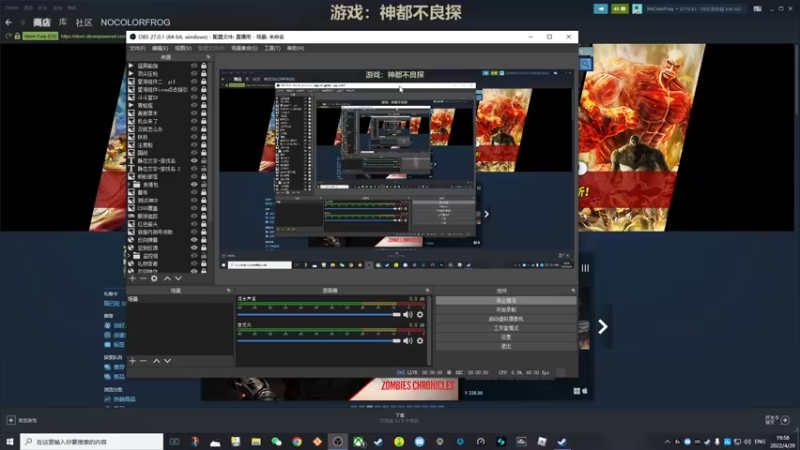This screenshot has width=800, height=450.
Task: Click 开始录制 button in Controls
Action: click(x=506, y=310)
